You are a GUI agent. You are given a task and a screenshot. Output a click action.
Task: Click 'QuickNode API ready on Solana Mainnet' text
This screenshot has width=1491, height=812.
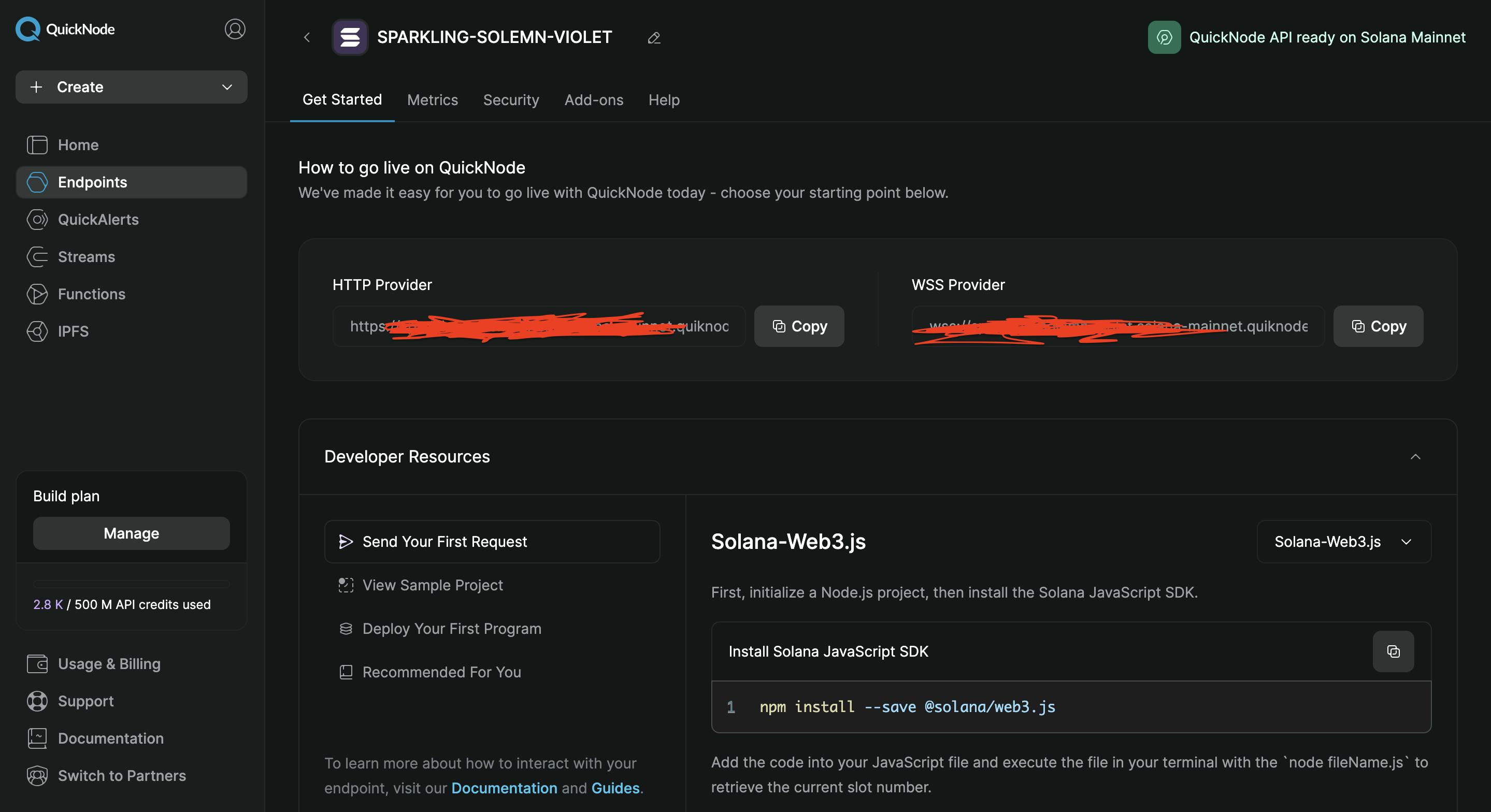pyautogui.click(x=1327, y=38)
